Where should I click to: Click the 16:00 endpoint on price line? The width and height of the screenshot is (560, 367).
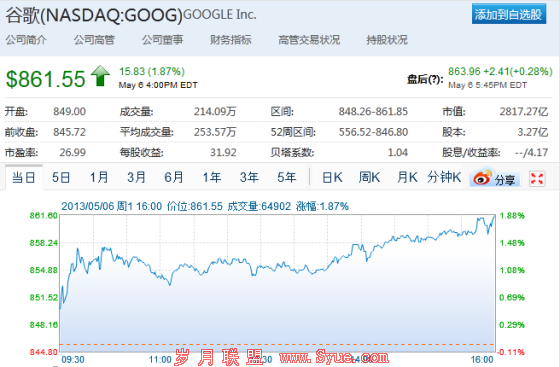(x=495, y=215)
